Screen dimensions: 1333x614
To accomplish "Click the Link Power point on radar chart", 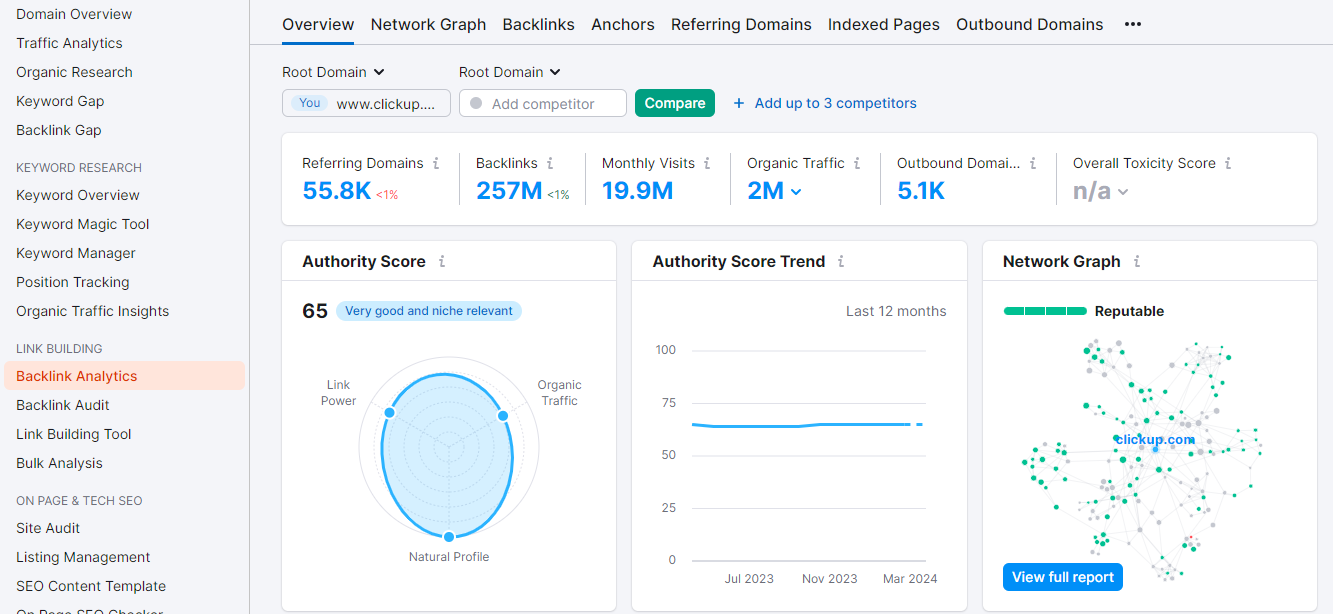I will [x=390, y=413].
